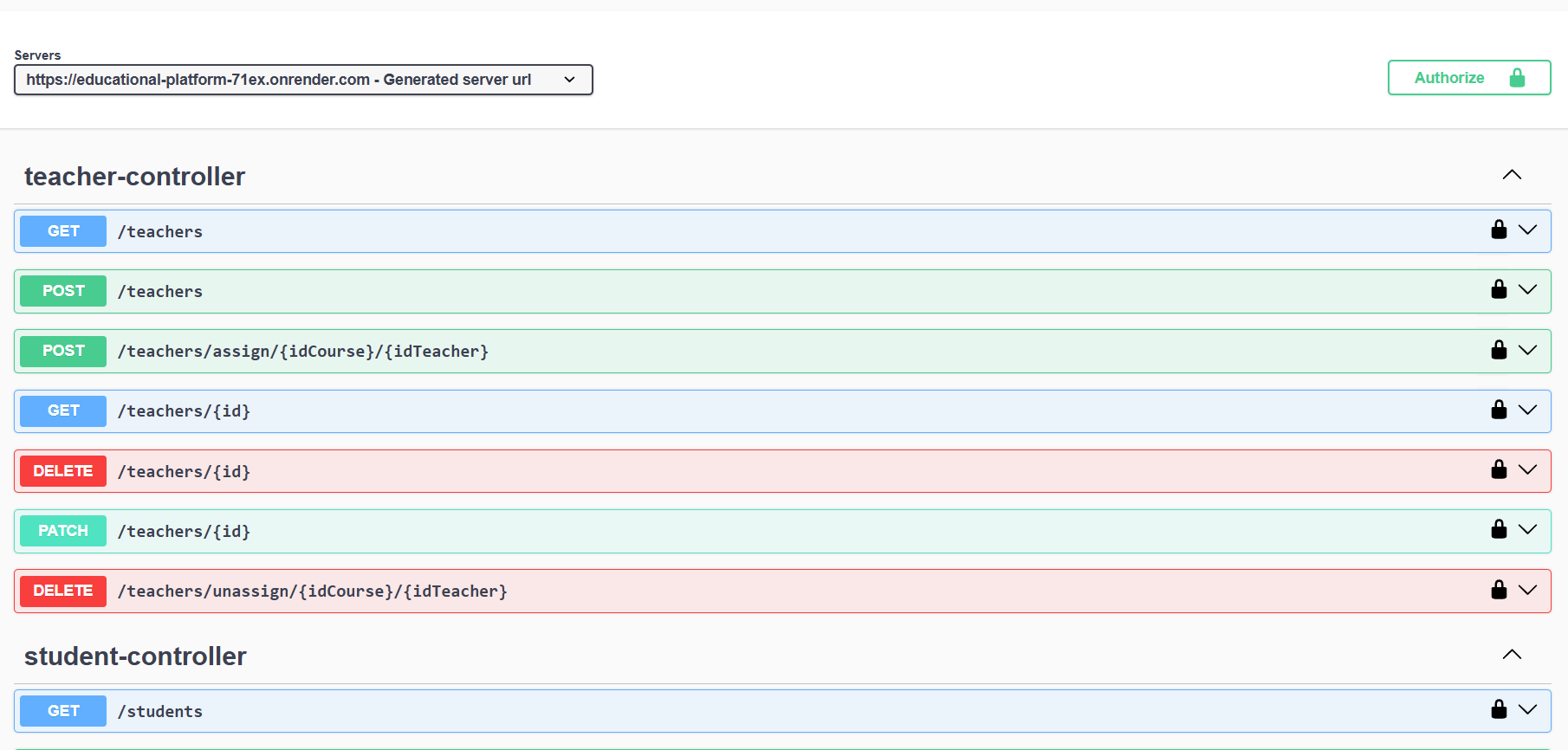Viewport: 1568px width, 750px height.
Task: Click the /teachers/assign/{idCourse}/{idTeacher} path
Action: (303, 352)
